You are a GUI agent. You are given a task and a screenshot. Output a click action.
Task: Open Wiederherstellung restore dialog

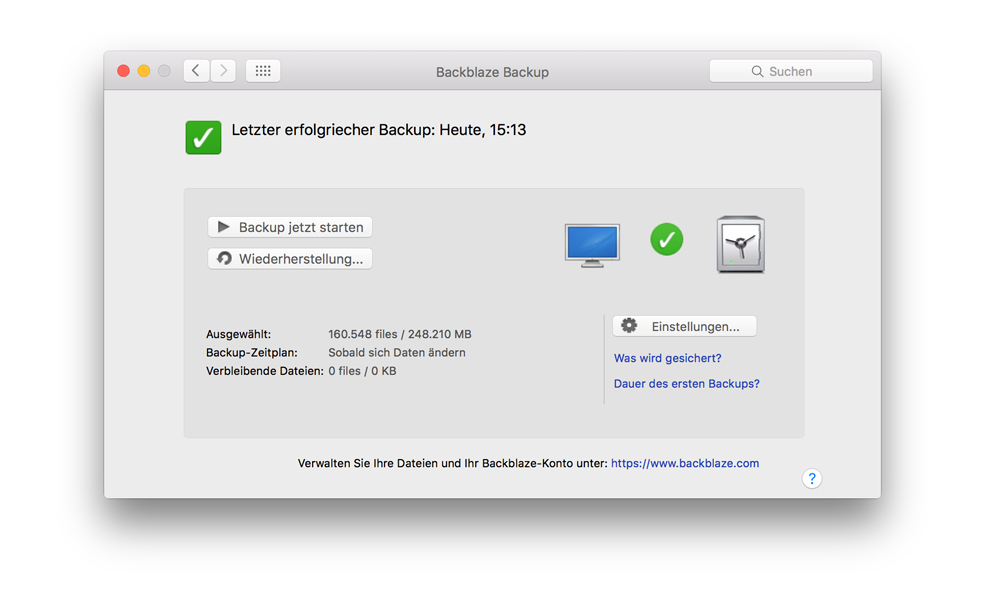290,259
